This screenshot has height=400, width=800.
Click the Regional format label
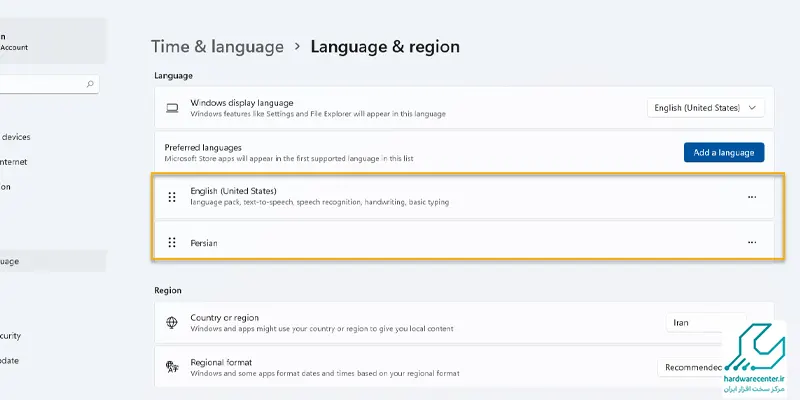(221, 362)
